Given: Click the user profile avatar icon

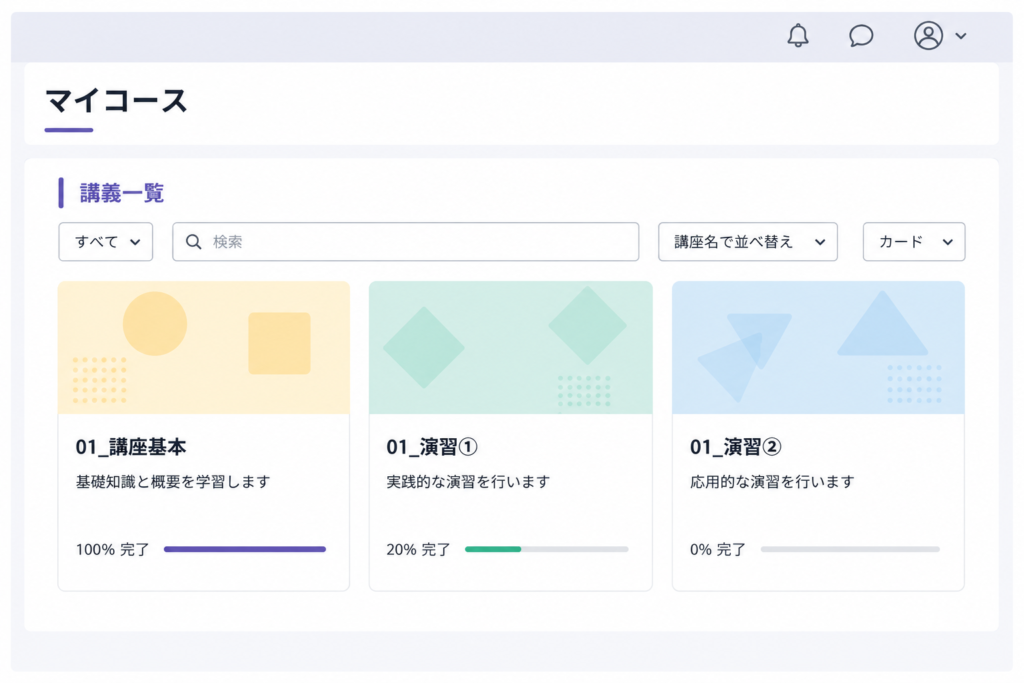Looking at the screenshot, I should click(x=928, y=35).
